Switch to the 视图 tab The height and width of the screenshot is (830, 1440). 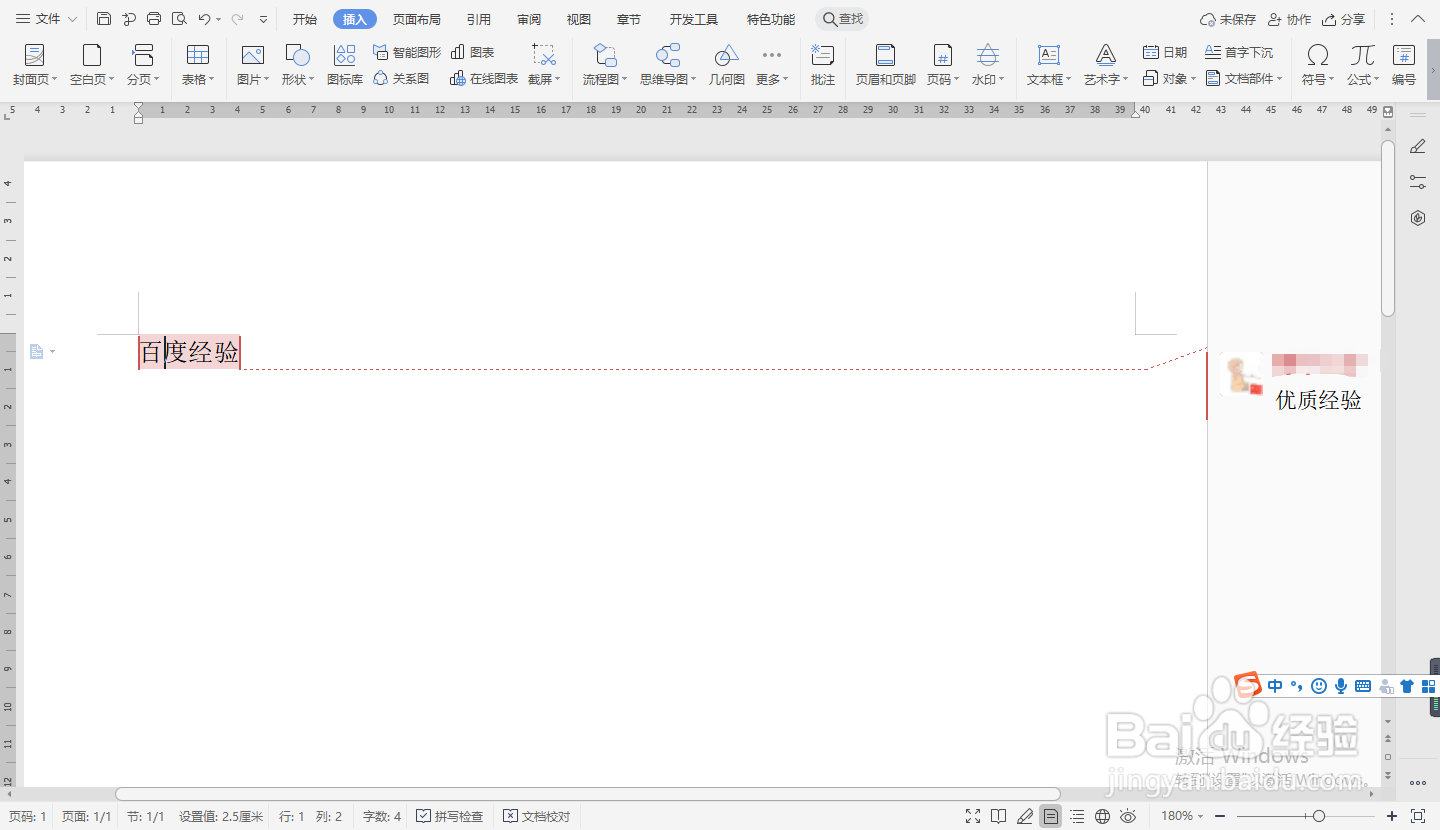(578, 19)
